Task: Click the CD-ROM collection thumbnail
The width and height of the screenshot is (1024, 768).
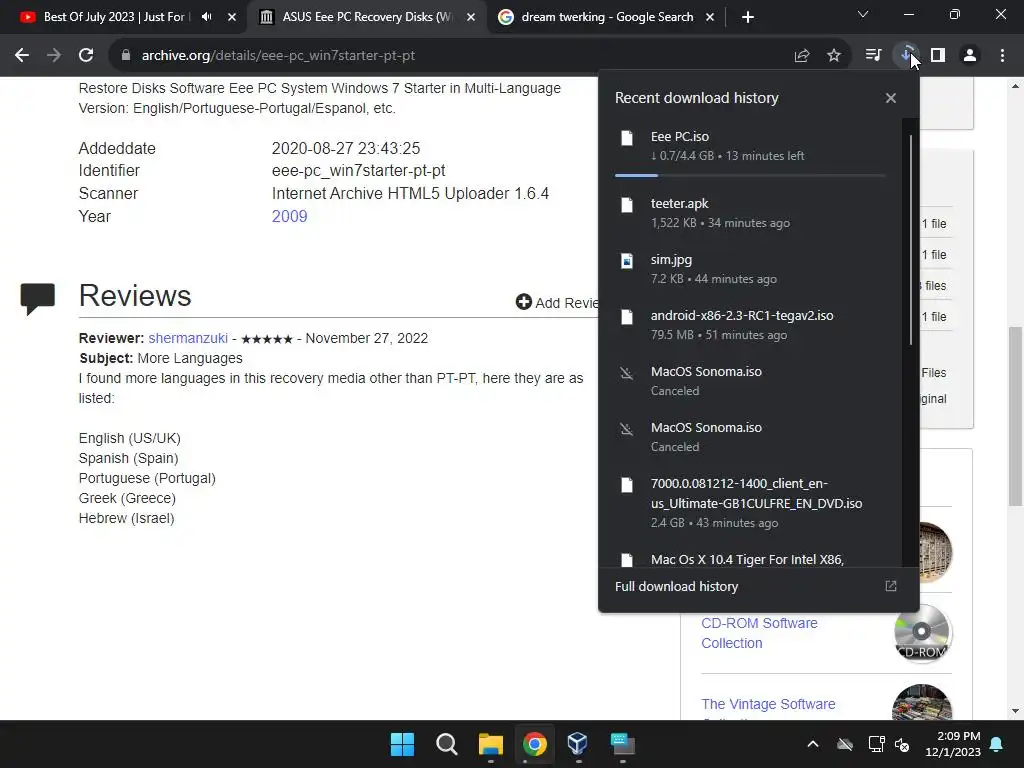Action: tap(921, 633)
